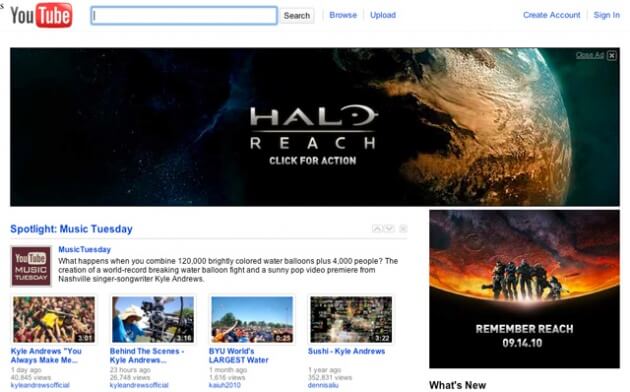Click the Close Ad link
630x392 pixels.
[589, 55]
